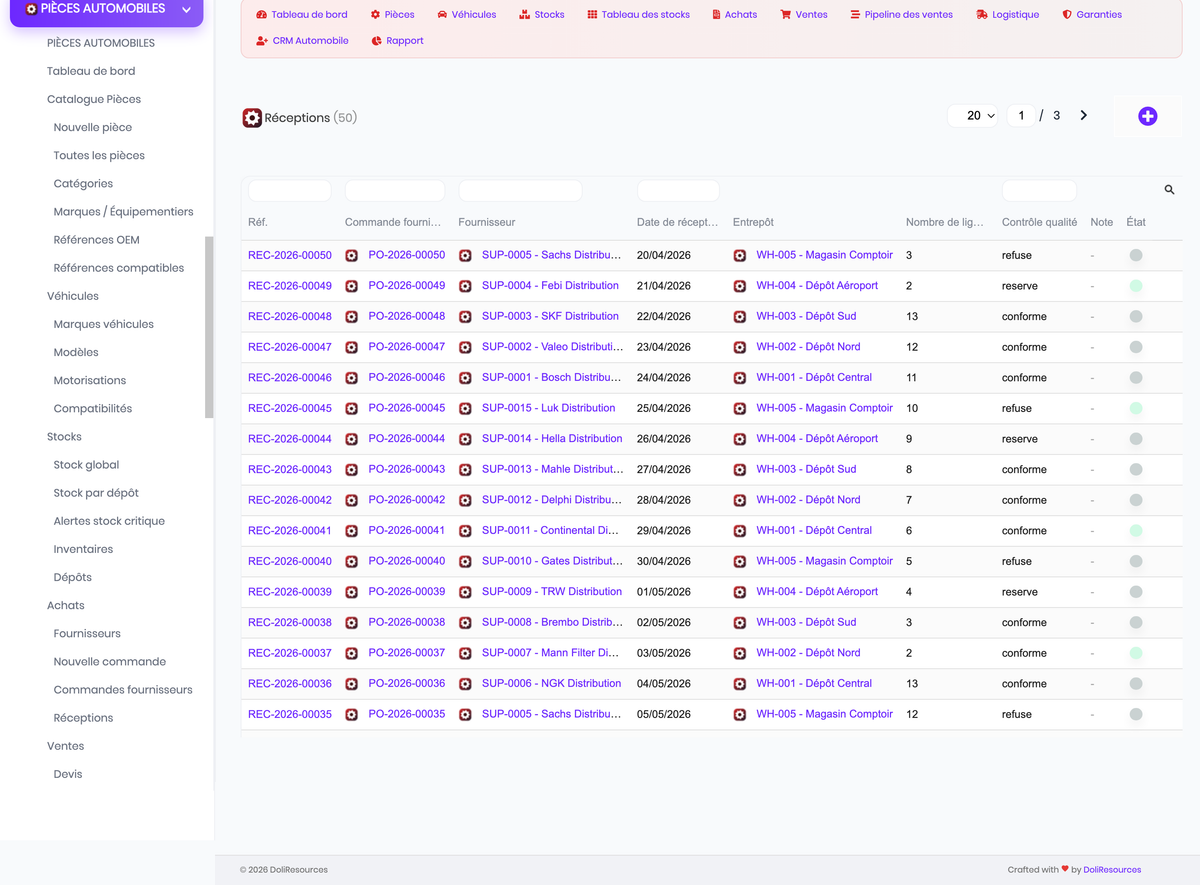
Task: Open Pipeline des ventes in top menu
Action: pyautogui.click(x=901, y=15)
